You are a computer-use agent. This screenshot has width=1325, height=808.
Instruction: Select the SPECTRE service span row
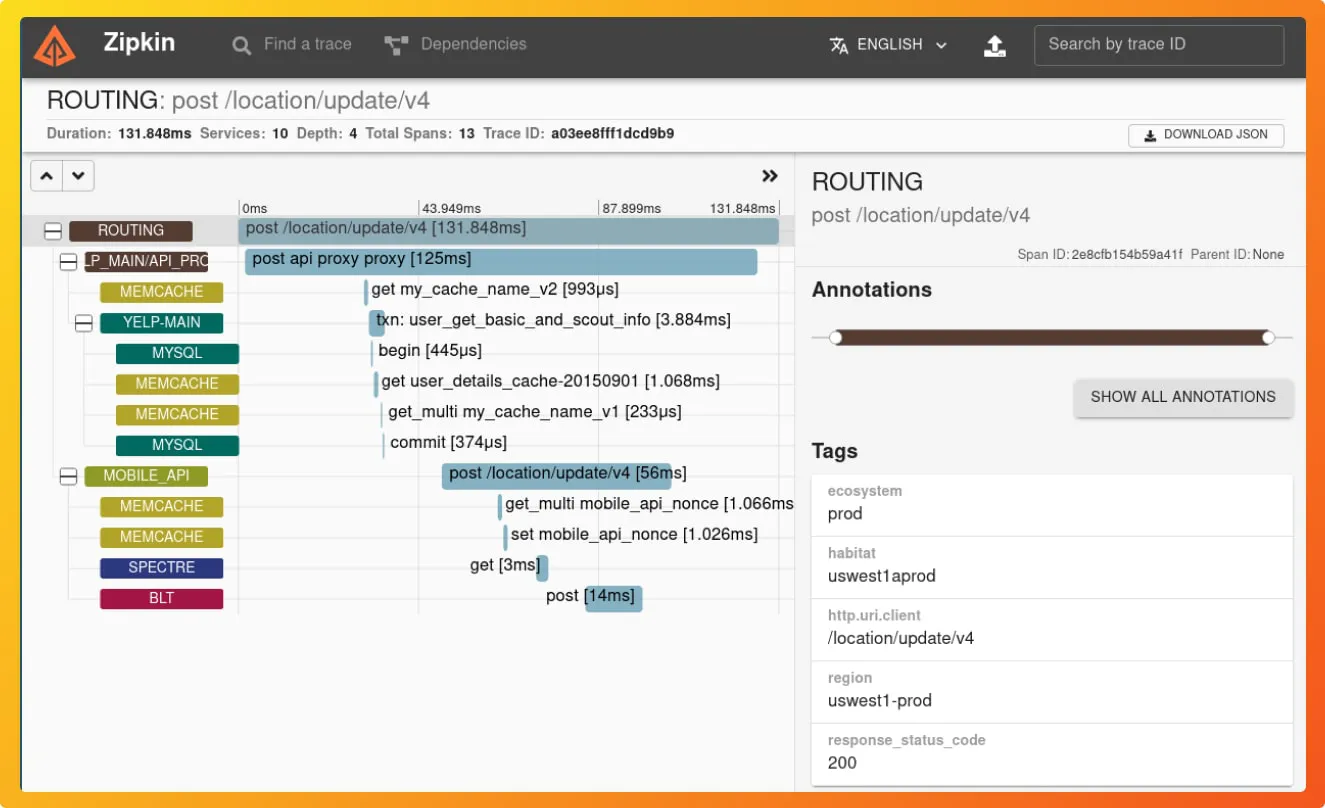tap(161, 568)
